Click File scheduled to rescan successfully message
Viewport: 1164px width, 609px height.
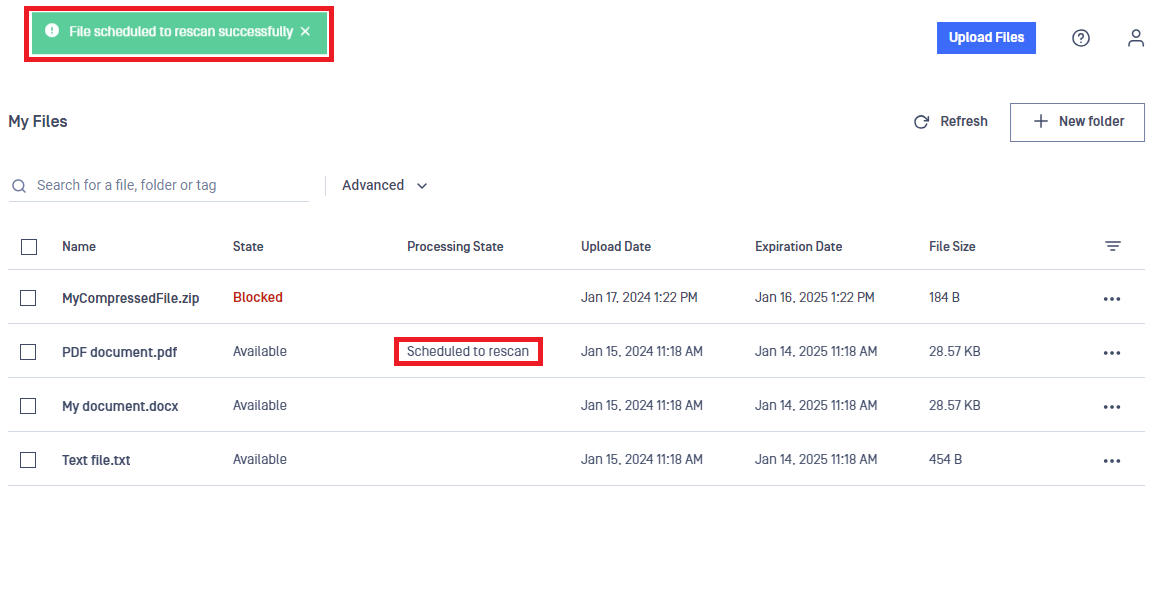pyautogui.click(x=181, y=31)
